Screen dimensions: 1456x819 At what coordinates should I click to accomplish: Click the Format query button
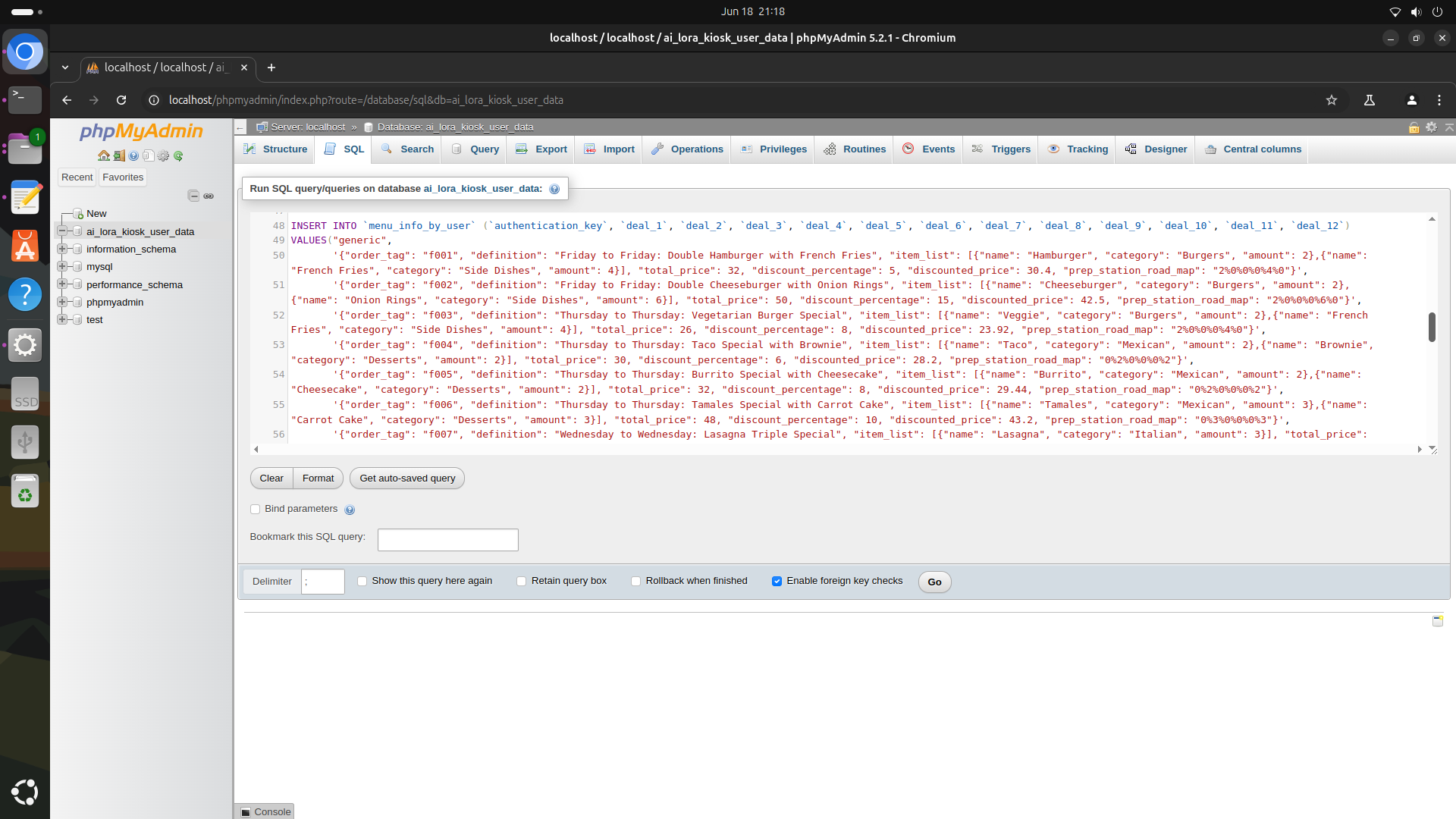coord(318,479)
